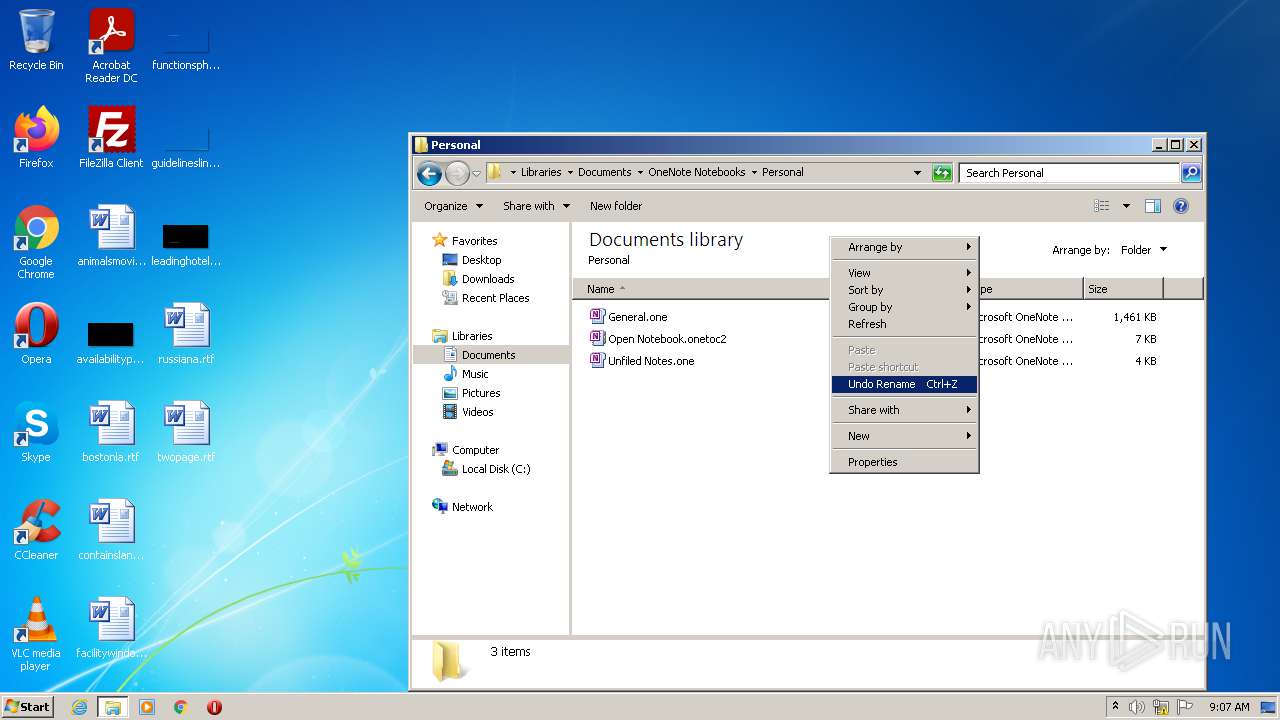
Task: Open Explorer Help question mark icon
Action: (1180, 206)
